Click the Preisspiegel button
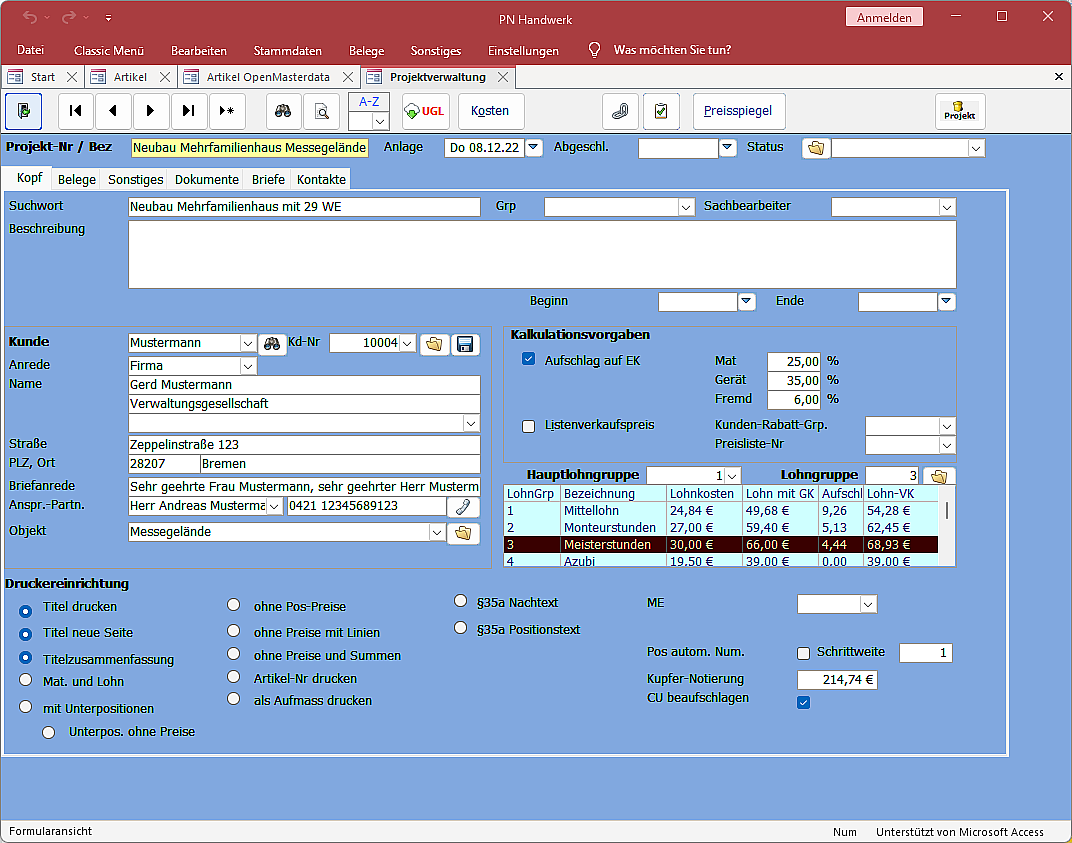This screenshot has height=843, width=1072. pyautogui.click(x=739, y=111)
